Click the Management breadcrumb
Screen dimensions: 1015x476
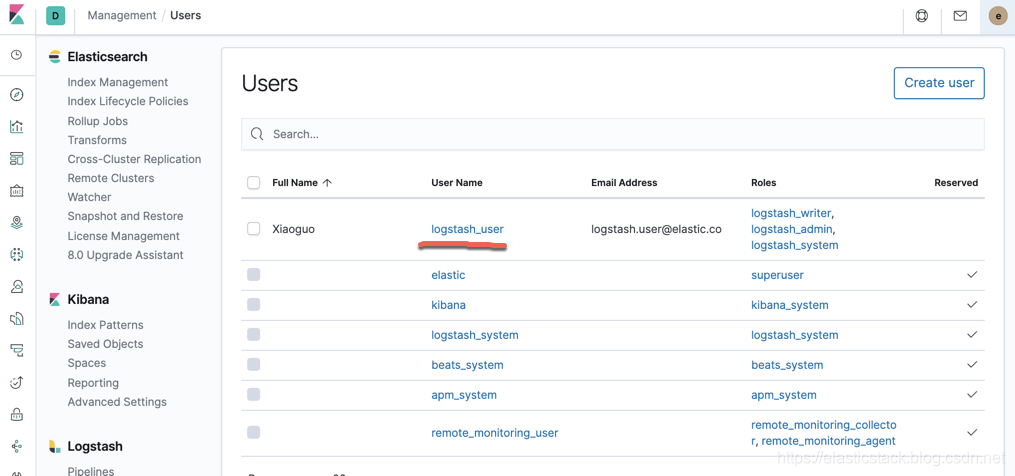(122, 15)
